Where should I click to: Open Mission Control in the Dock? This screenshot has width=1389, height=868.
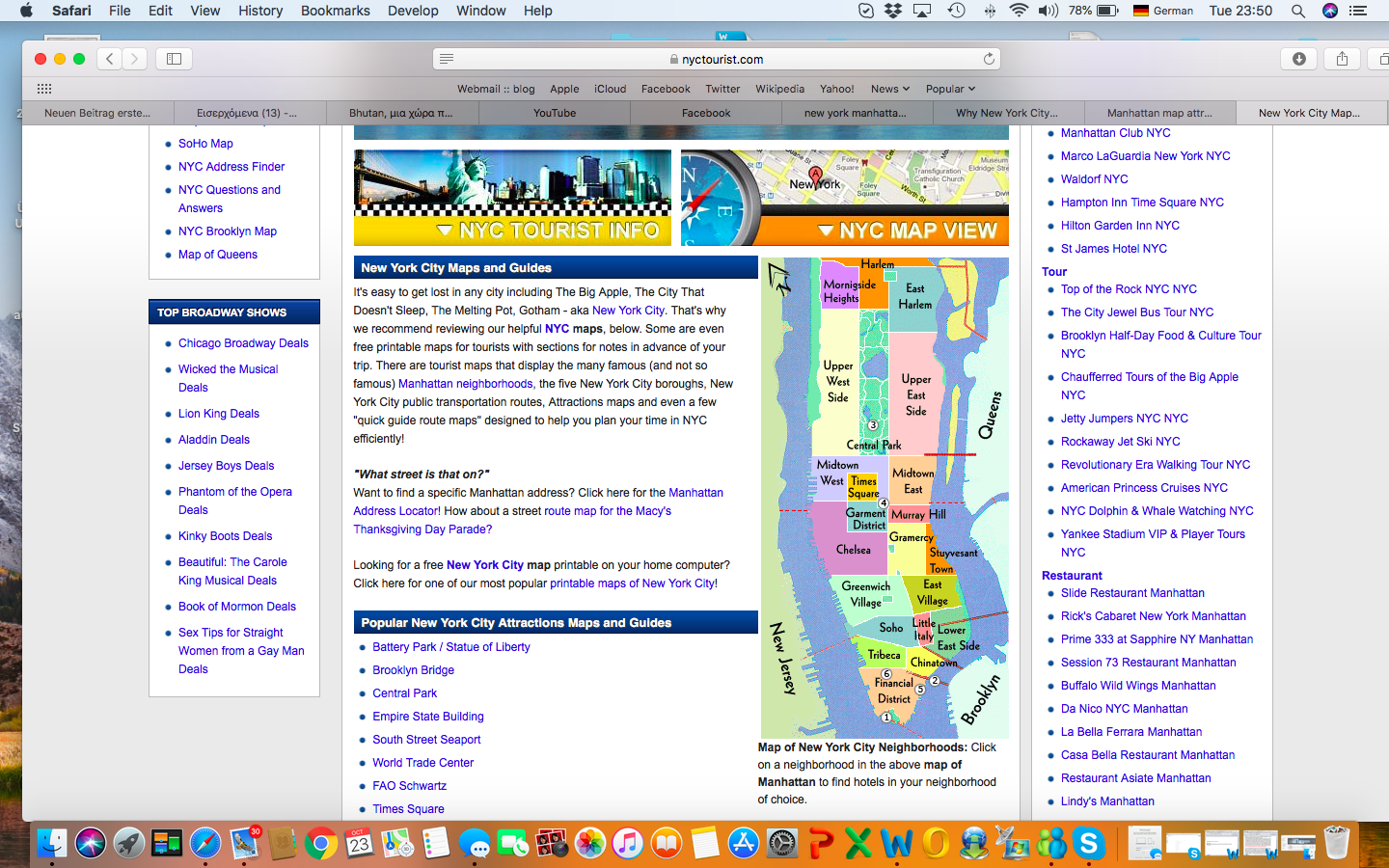tap(167, 843)
